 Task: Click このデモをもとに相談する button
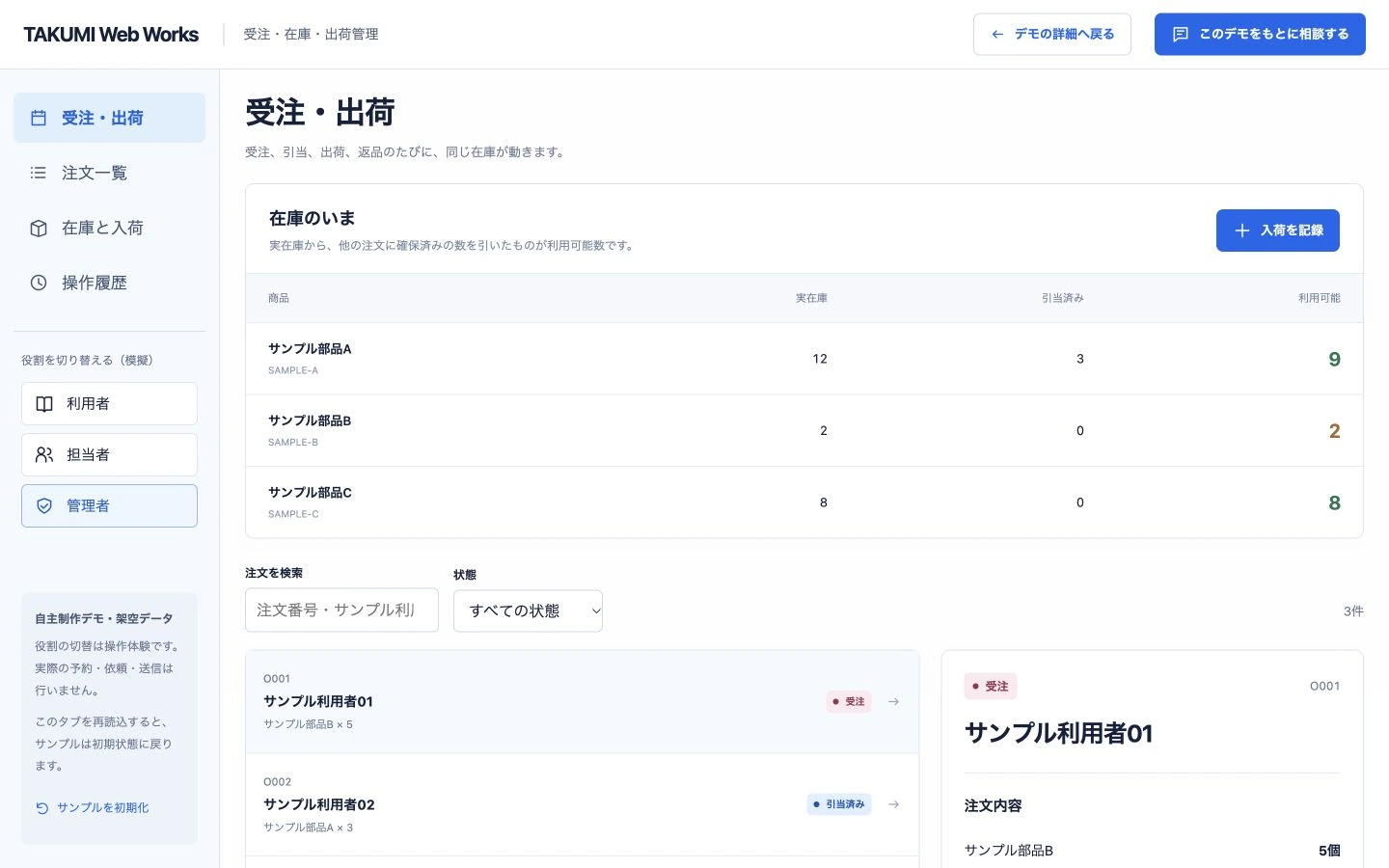pos(1260,34)
